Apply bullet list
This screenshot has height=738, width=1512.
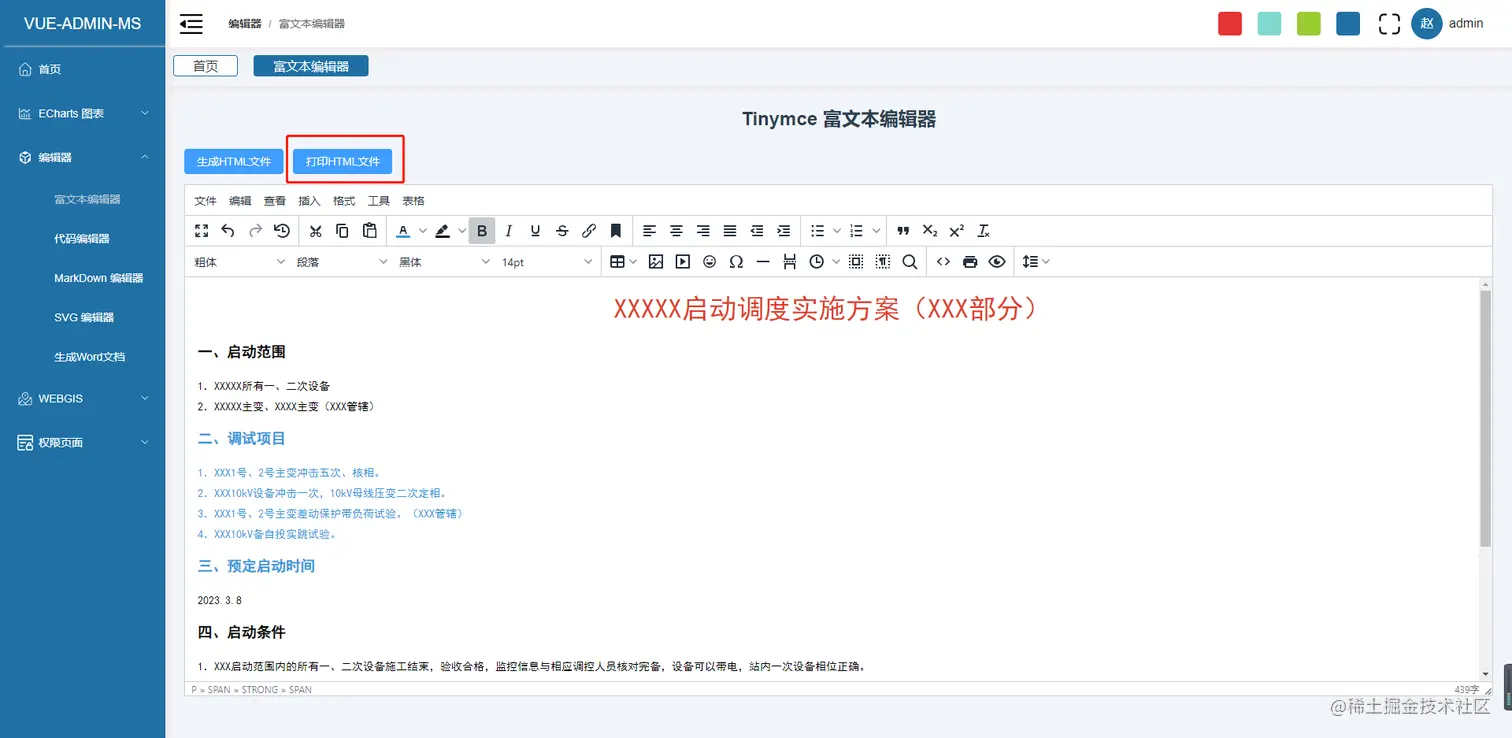[x=817, y=231]
